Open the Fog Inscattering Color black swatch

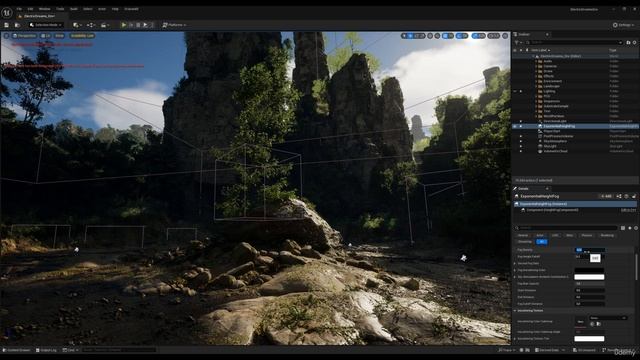tap(589, 270)
